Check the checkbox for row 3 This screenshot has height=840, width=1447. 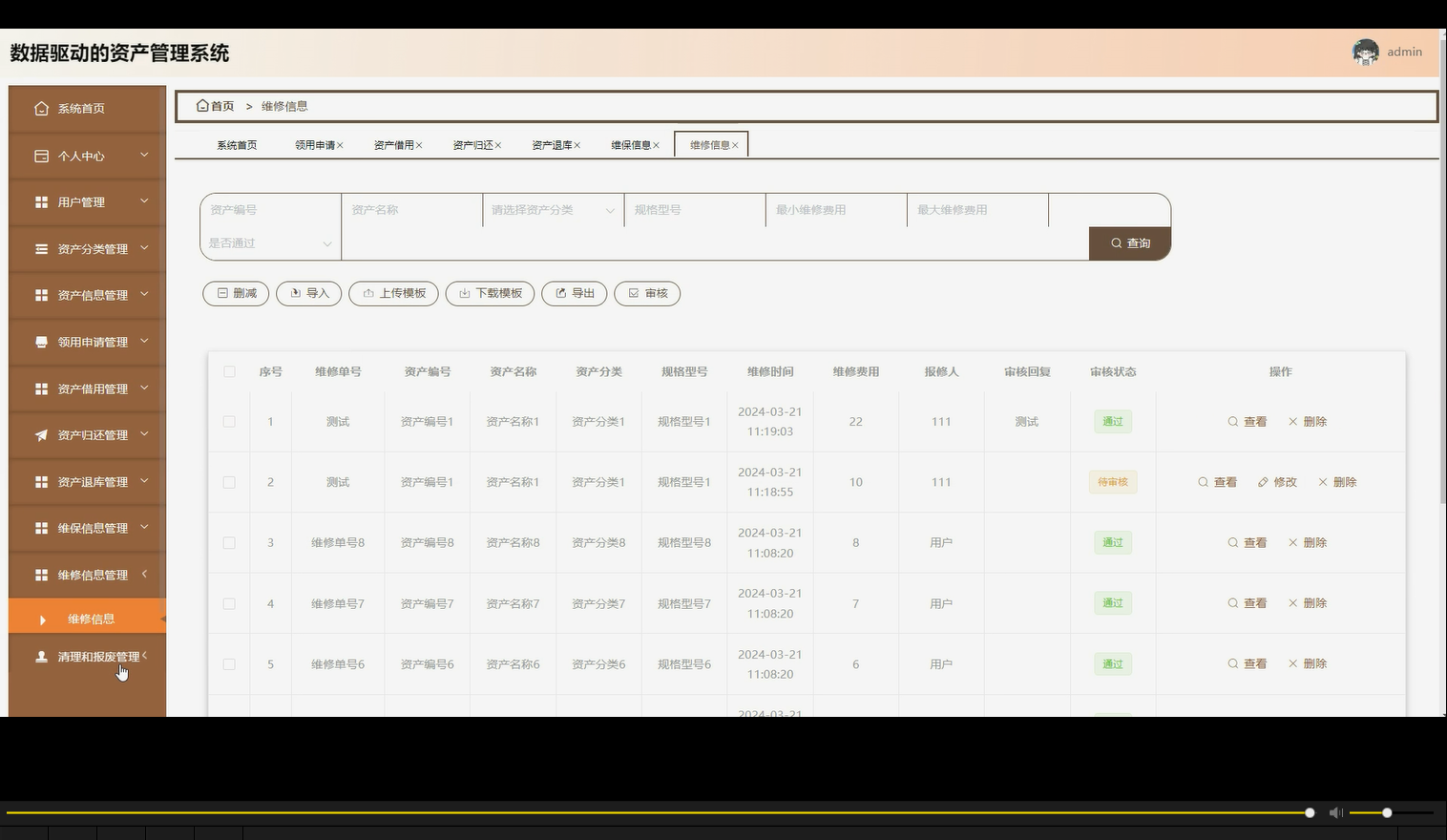point(229,543)
